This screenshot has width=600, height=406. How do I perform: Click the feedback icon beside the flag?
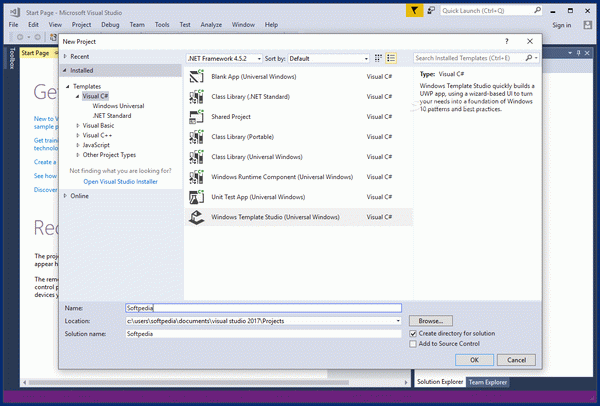click(x=431, y=11)
